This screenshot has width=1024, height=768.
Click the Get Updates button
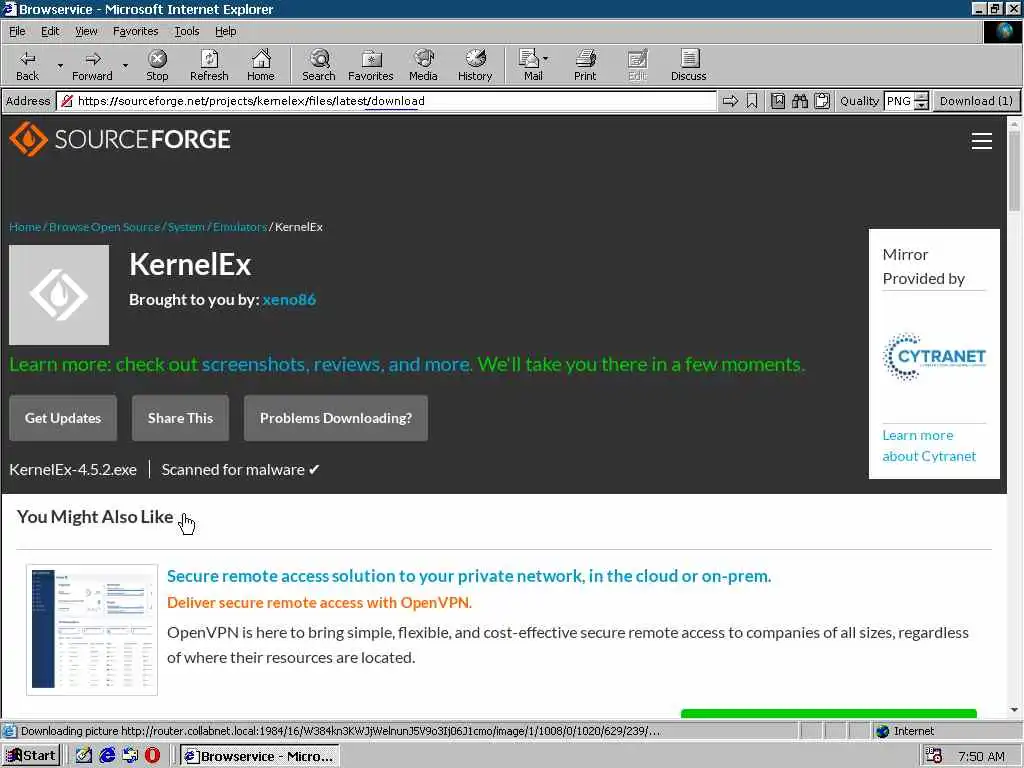[x=63, y=418]
